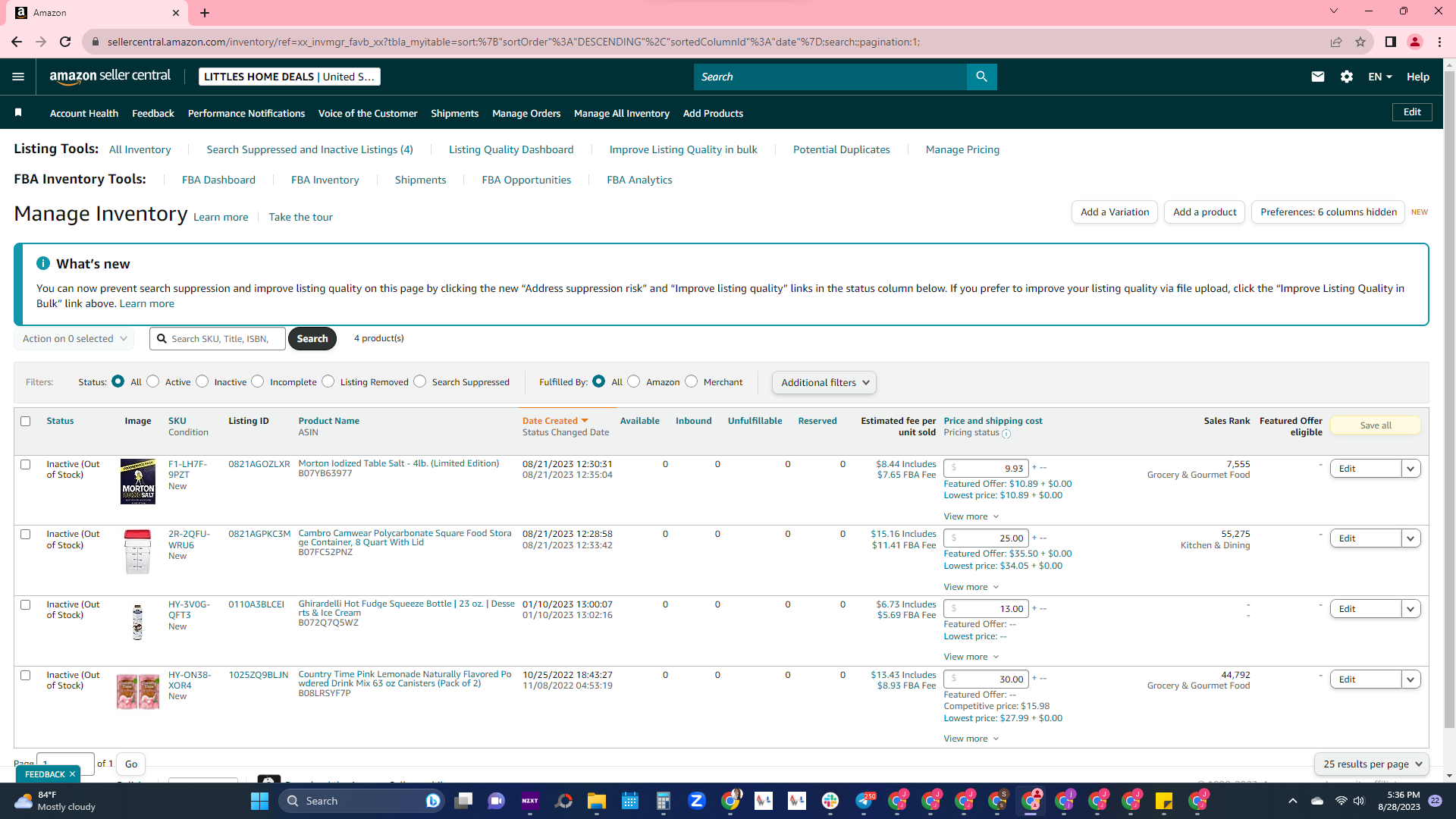Open Slack from the taskbar

[x=830, y=801]
